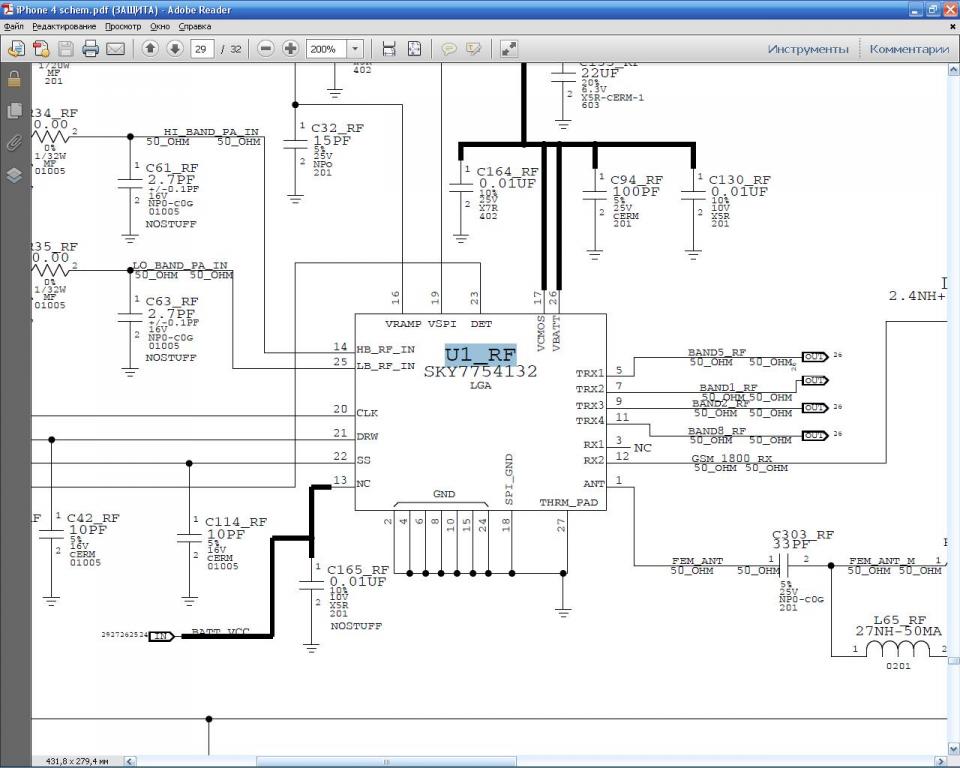Click the C303_RF capacitor label
The width and height of the screenshot is (960, 768).
[x=803, y=535]
